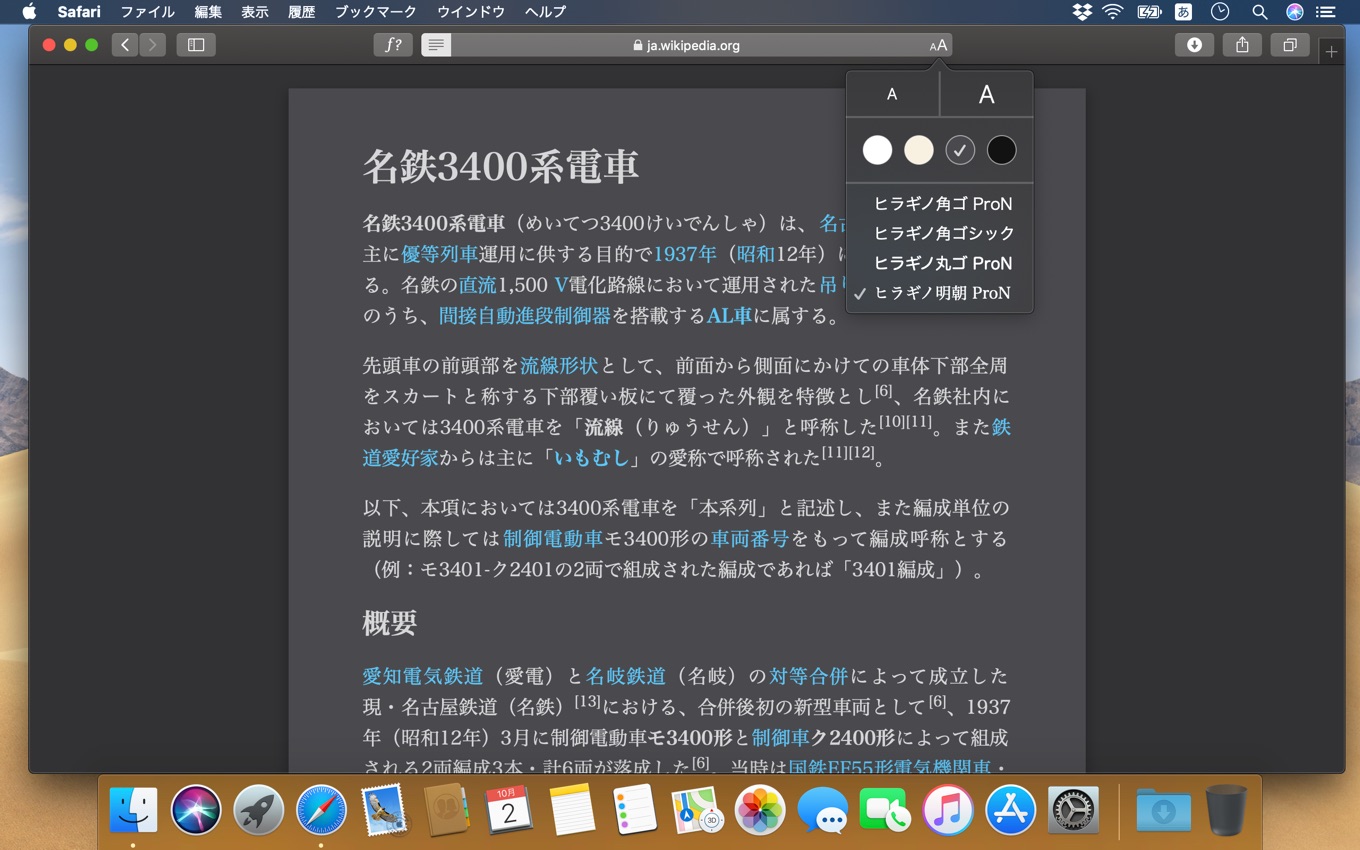
Task: Go back with the Safari back arrow
Action: (125, 45)
